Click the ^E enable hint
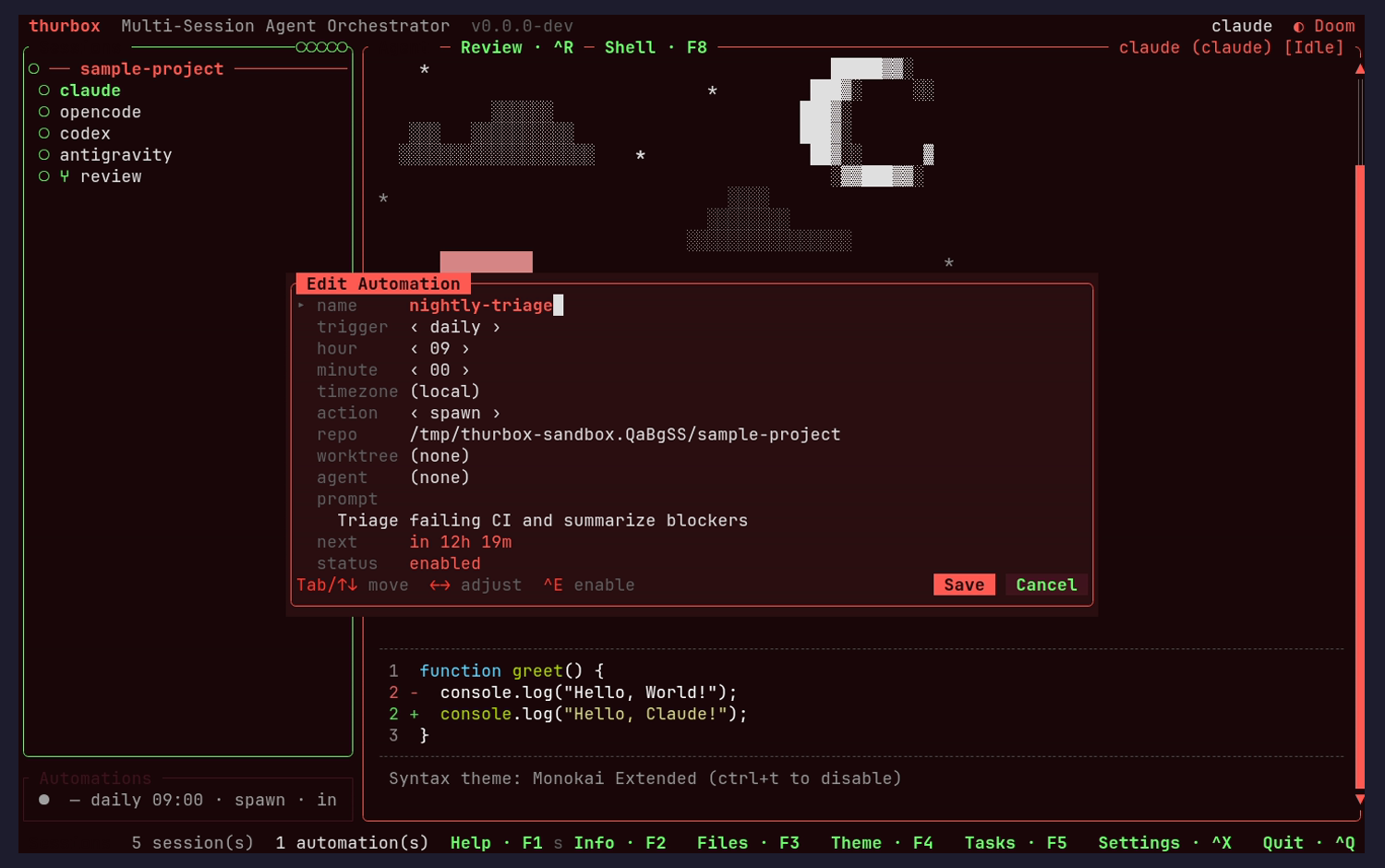The height and width of the screenshot is (868, 1385). tap(589, 585)
